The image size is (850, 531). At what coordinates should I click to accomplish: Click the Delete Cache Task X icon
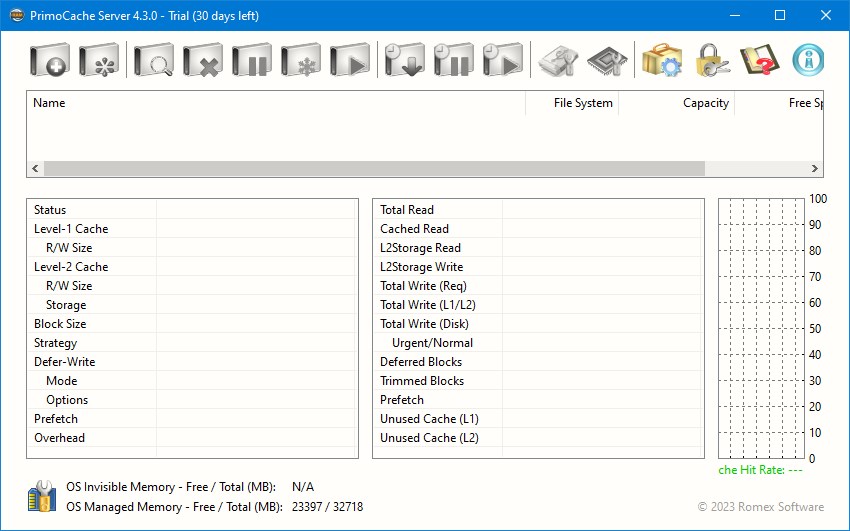click(203, 60)
